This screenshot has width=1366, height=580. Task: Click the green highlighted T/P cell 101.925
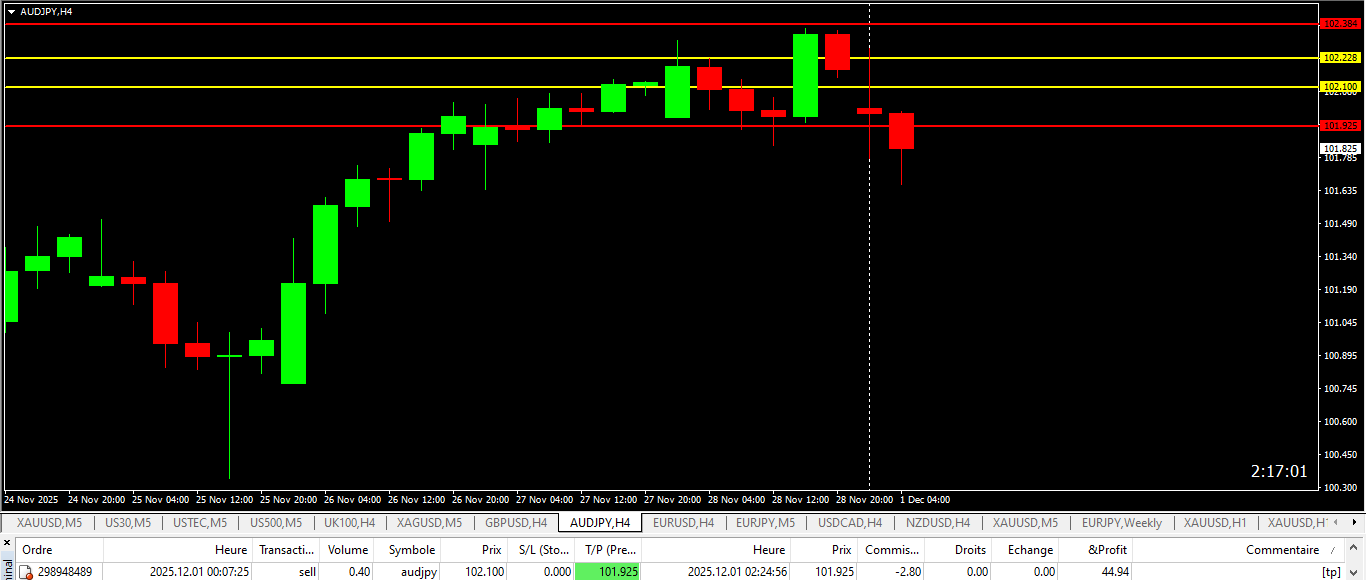(608, 572)
